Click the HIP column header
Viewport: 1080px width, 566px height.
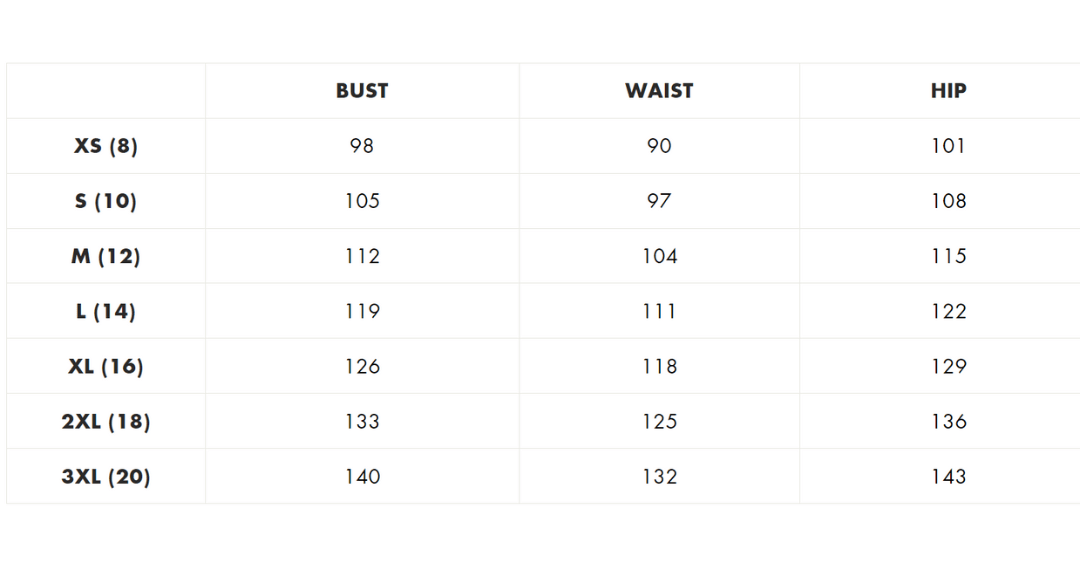[x=948, y=91]
